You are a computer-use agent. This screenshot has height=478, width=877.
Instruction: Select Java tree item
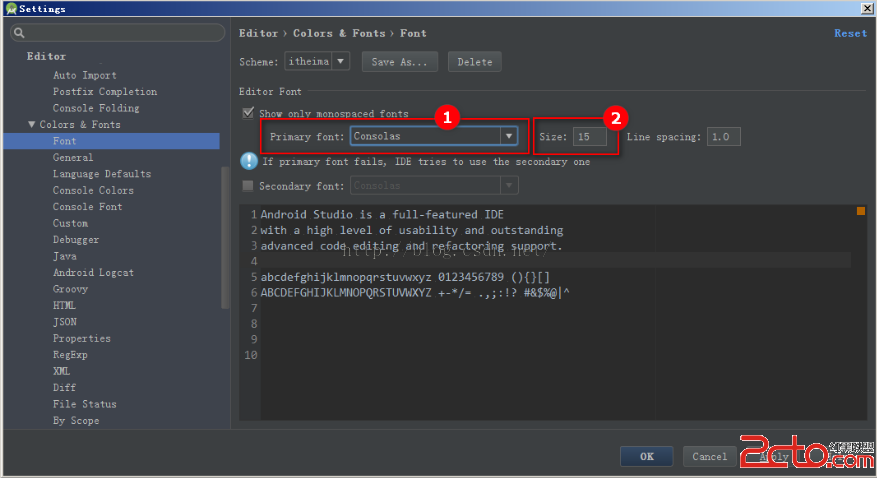click(64, 256)
